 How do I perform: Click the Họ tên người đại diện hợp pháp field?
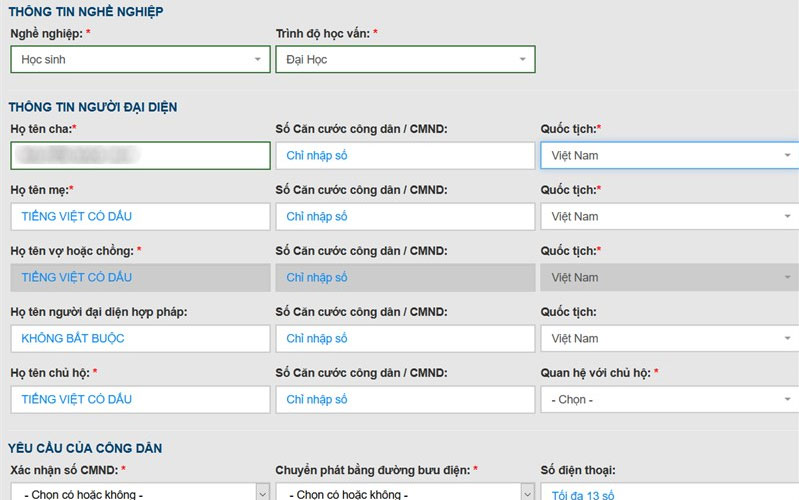(x=140, y=338)
